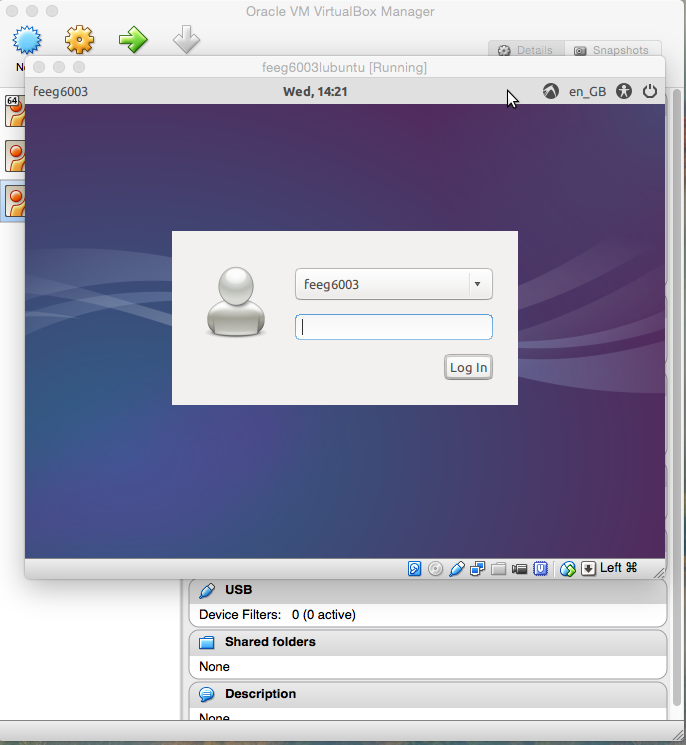
Task: Open the Details tab in VirtualBox Manager
Action: click(526, 50)
